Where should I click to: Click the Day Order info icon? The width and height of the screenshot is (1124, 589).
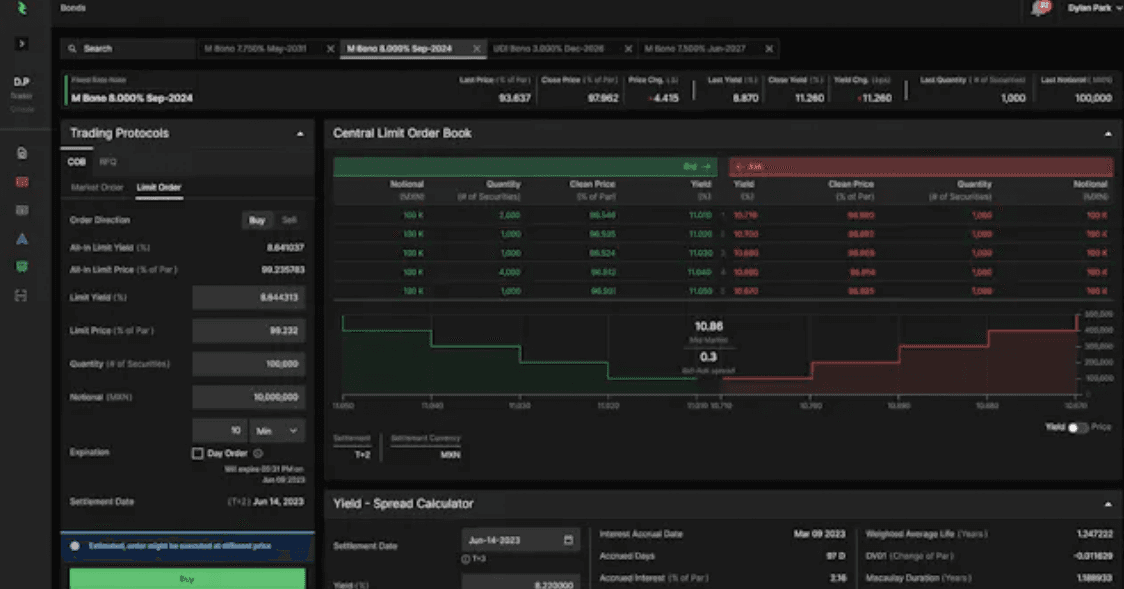click(x=258, y=454)
